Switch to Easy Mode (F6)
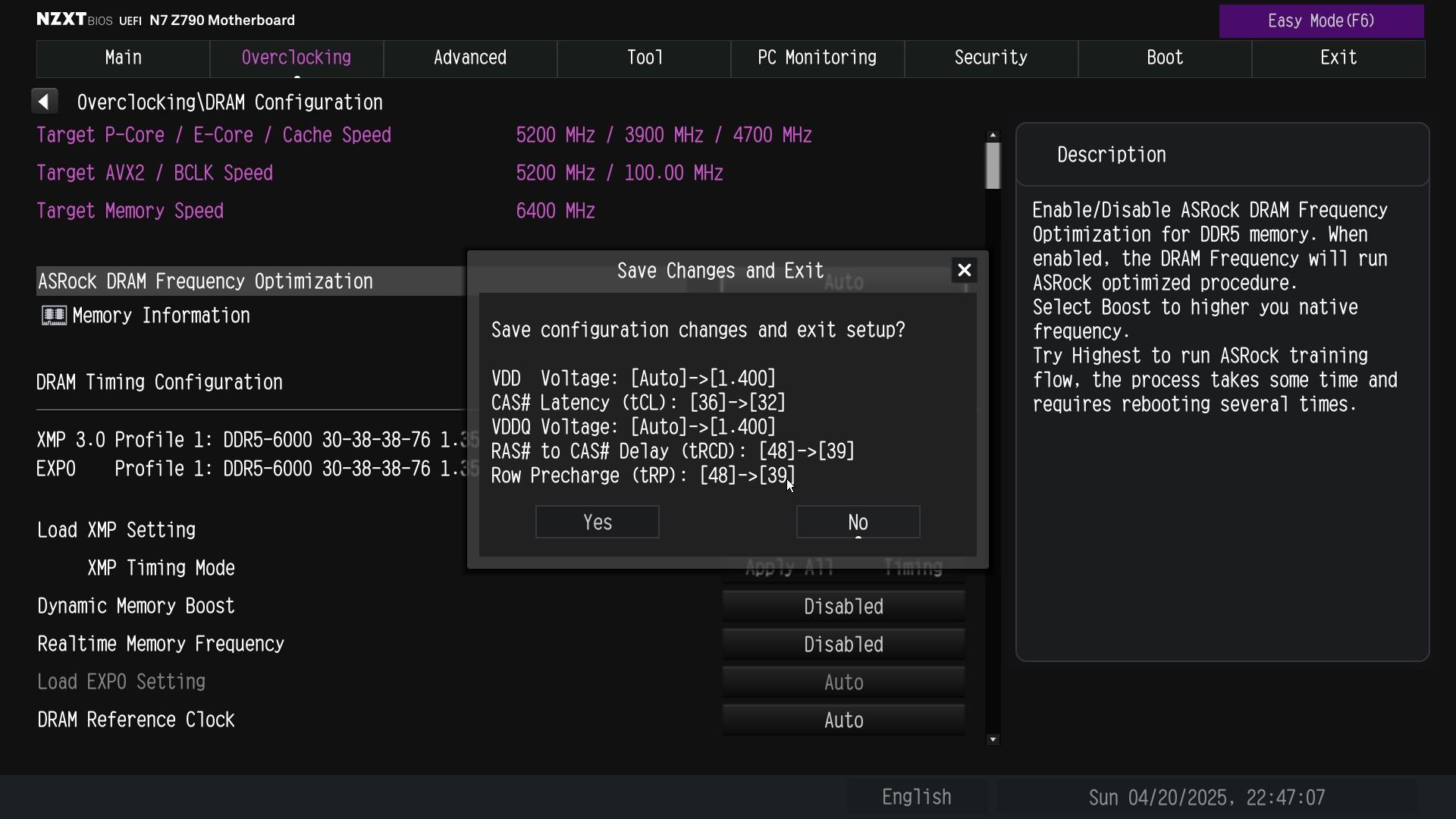This screenshot has width=1456, height=819. 1321,21
